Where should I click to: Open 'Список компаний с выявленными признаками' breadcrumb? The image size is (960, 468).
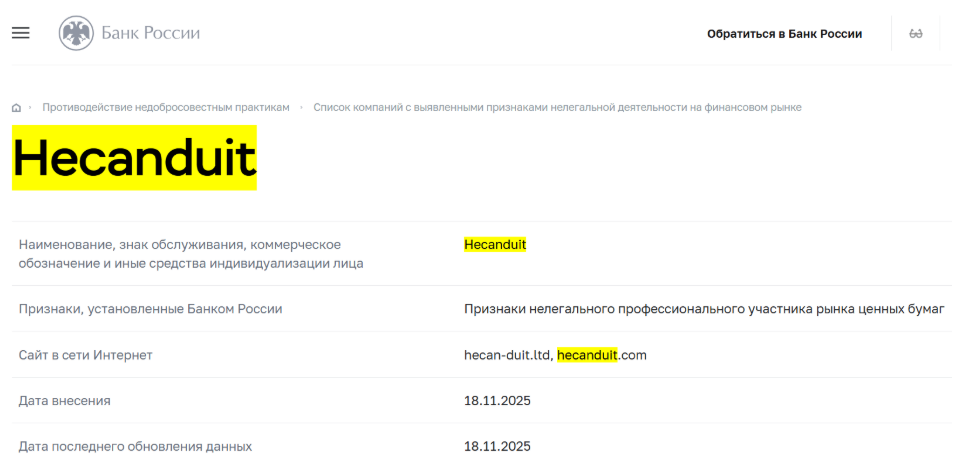557,108
